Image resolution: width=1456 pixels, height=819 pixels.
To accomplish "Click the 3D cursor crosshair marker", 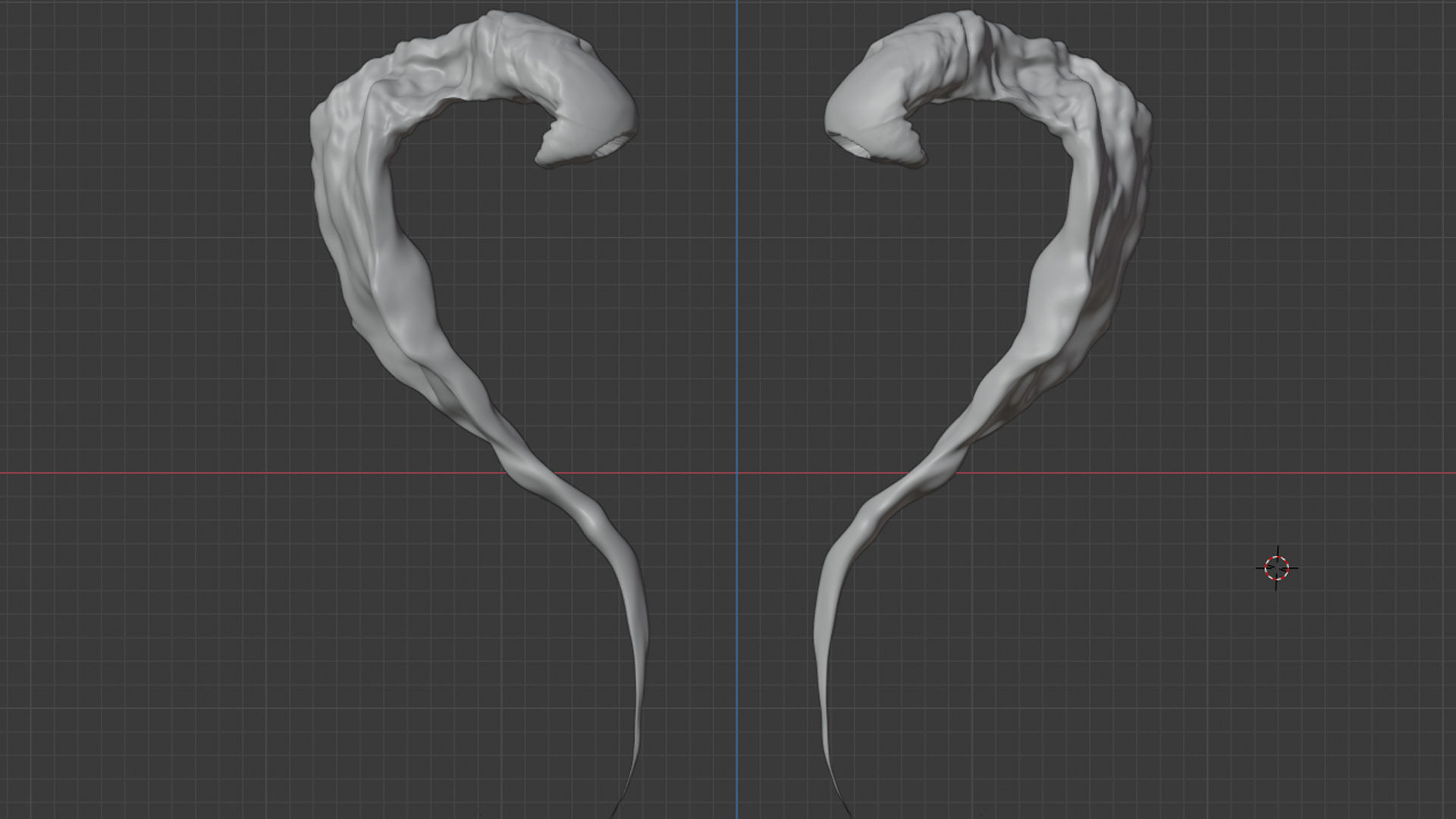I will pyautogui.click(x=1276, y=567).
